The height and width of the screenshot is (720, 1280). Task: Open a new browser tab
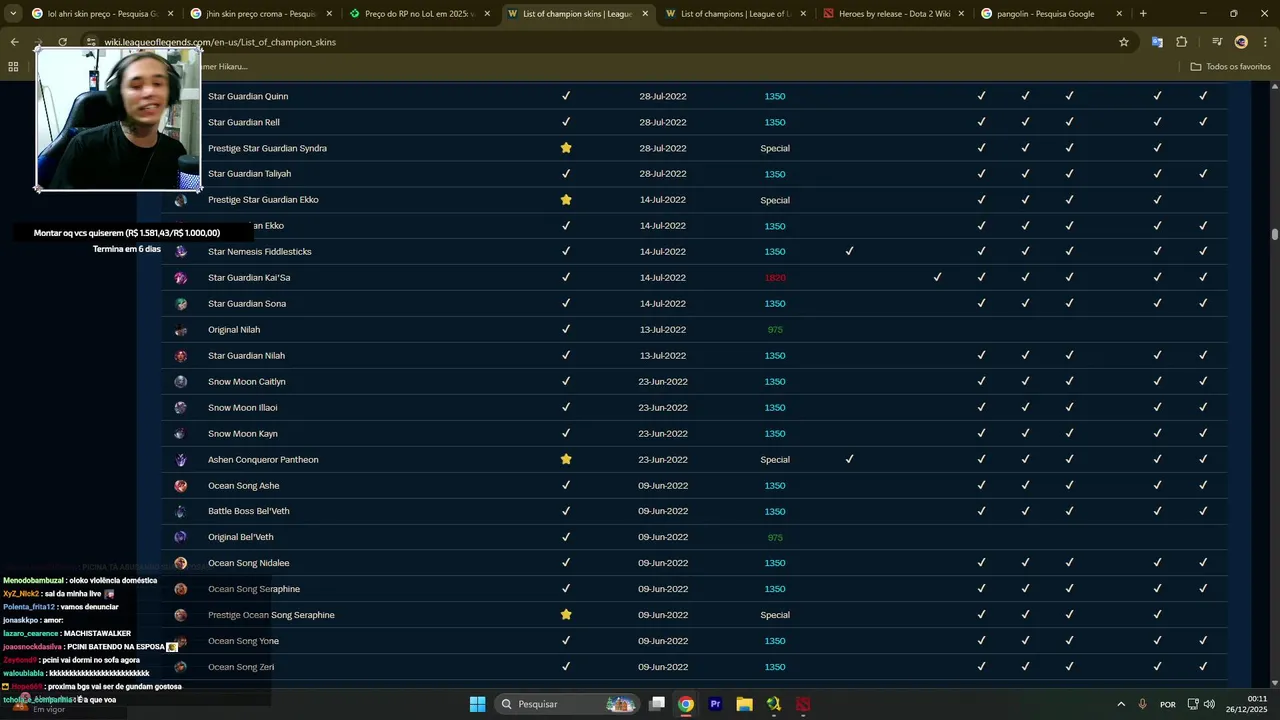click(1143, 14)
